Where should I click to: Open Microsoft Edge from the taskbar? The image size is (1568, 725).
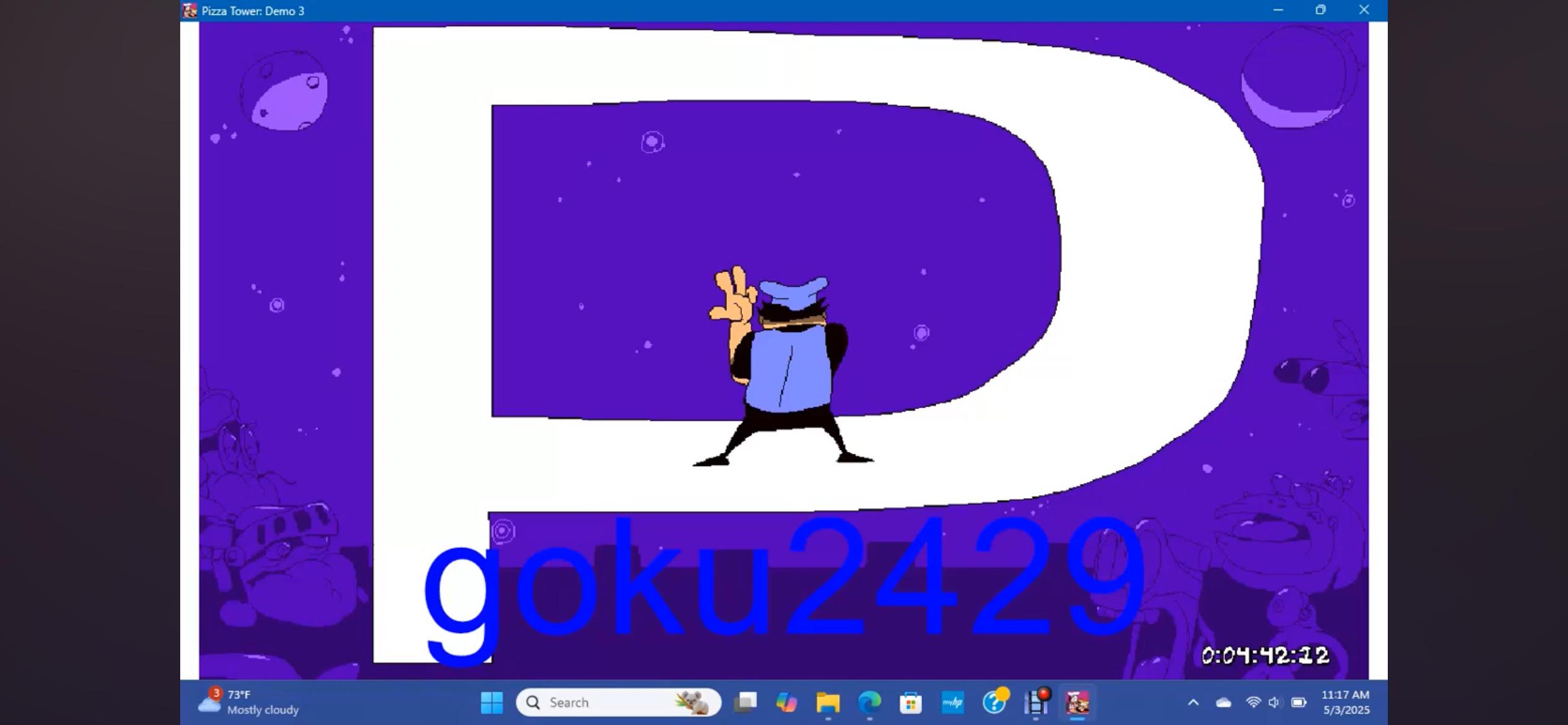coord(869,702)
